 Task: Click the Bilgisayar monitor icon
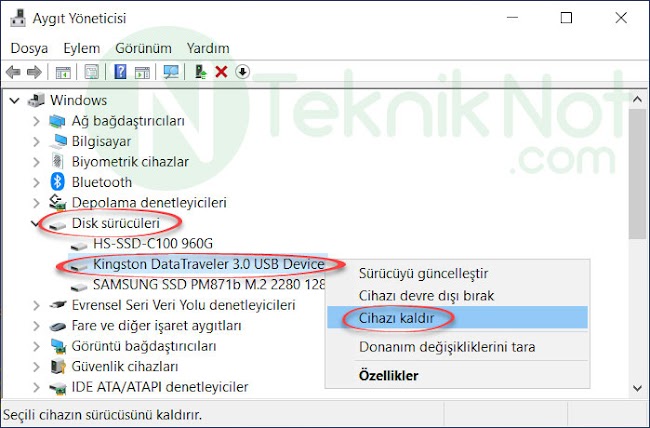click(x=58, y=141)
